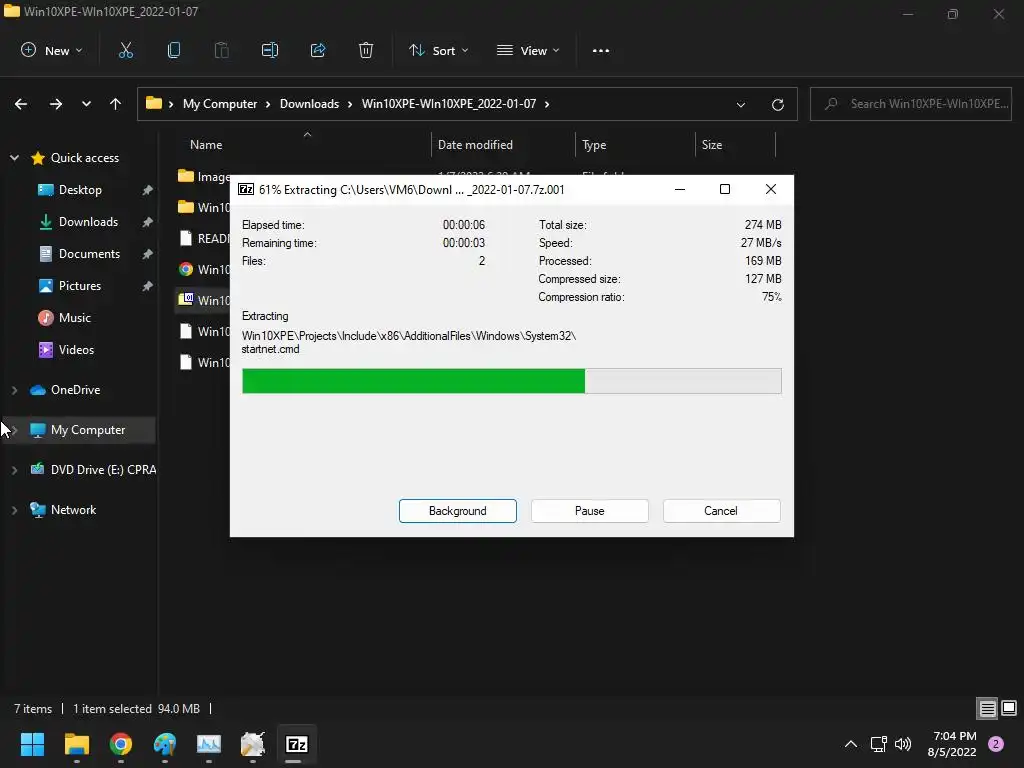Open the resource monitor taskbar icon
This screenshot has height=768, width=1024.
(x=209, y=744)
